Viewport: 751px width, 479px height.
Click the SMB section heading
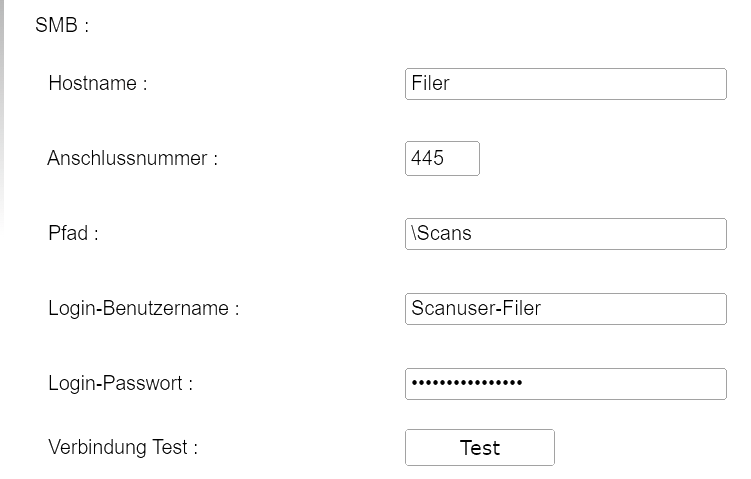pyautogui.click(x=62, y=25)
